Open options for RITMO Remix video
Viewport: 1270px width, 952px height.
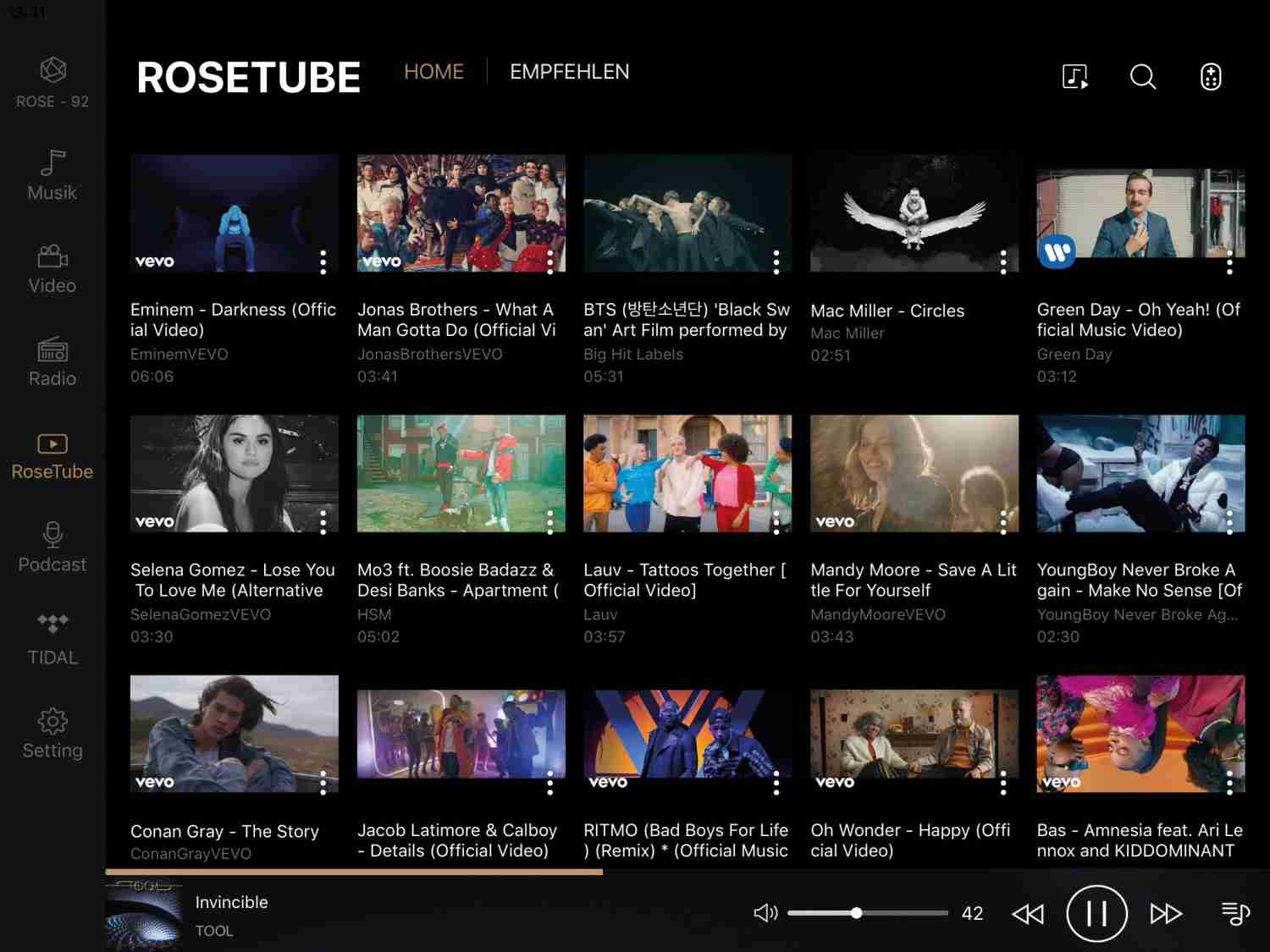pyautogui.click(x=776, y=783)
